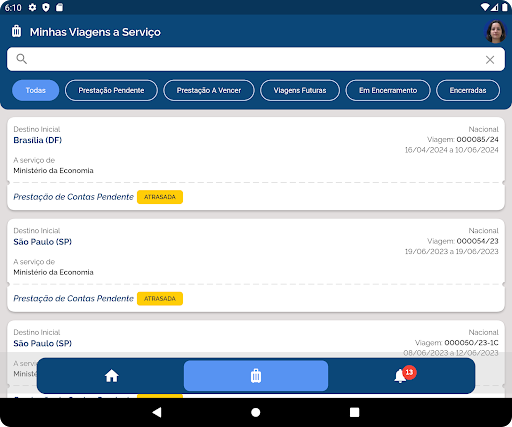Tap the search magnifier icon
The image size is (512, 427).
coord(22,59)
